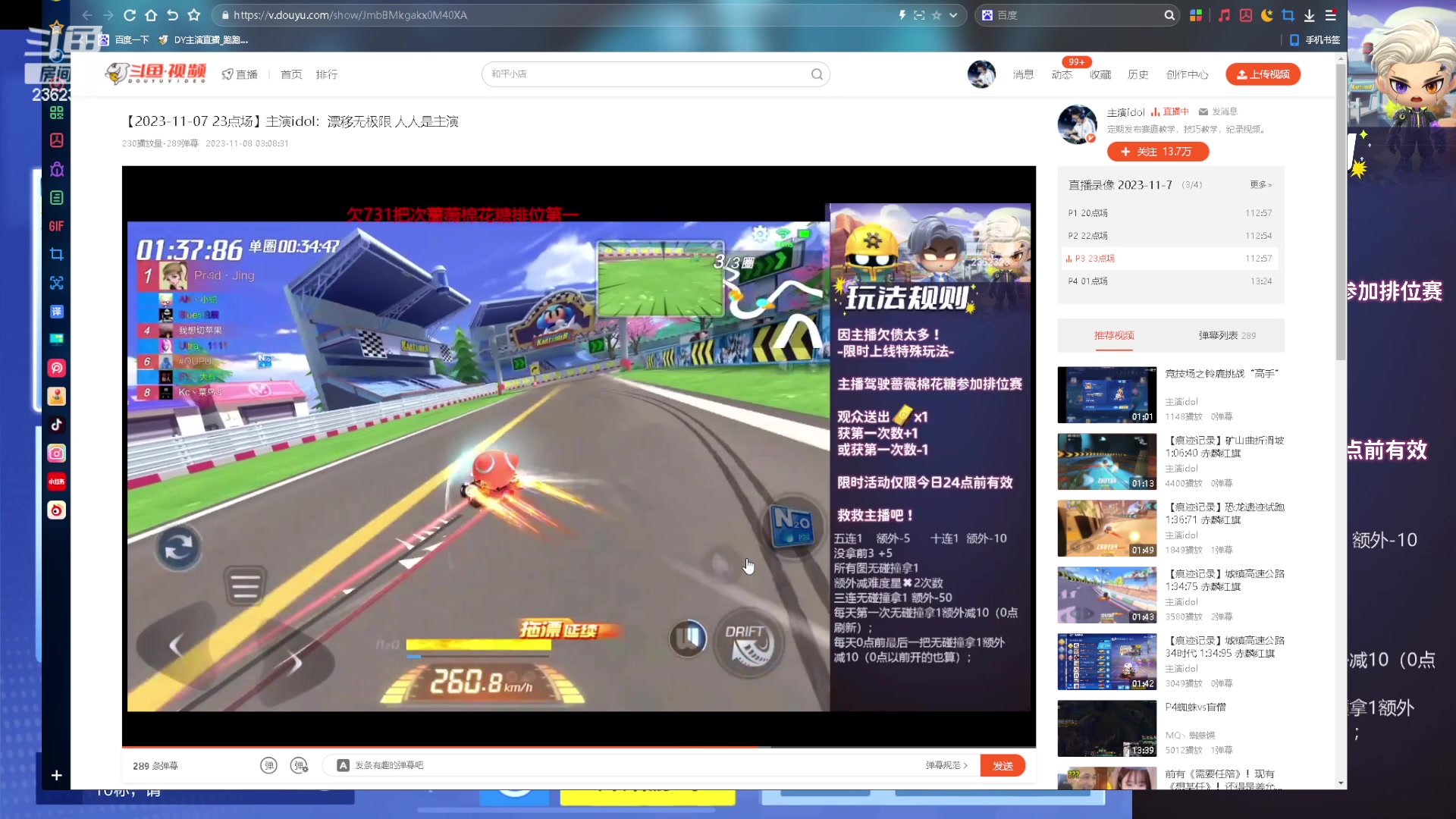Expand the address bar dropdown chevron
Viewport: 1456px width, 819px height.
(x=953, y=15)
